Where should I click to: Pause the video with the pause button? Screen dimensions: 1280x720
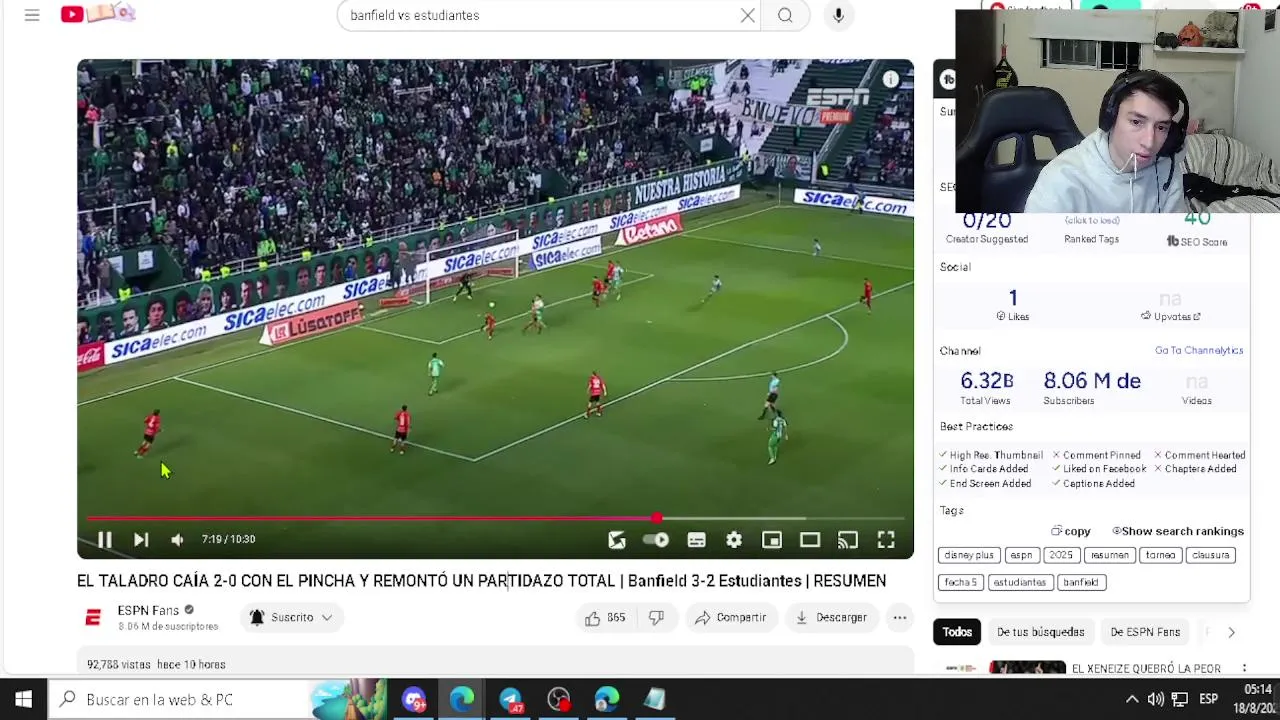(104, 540)
